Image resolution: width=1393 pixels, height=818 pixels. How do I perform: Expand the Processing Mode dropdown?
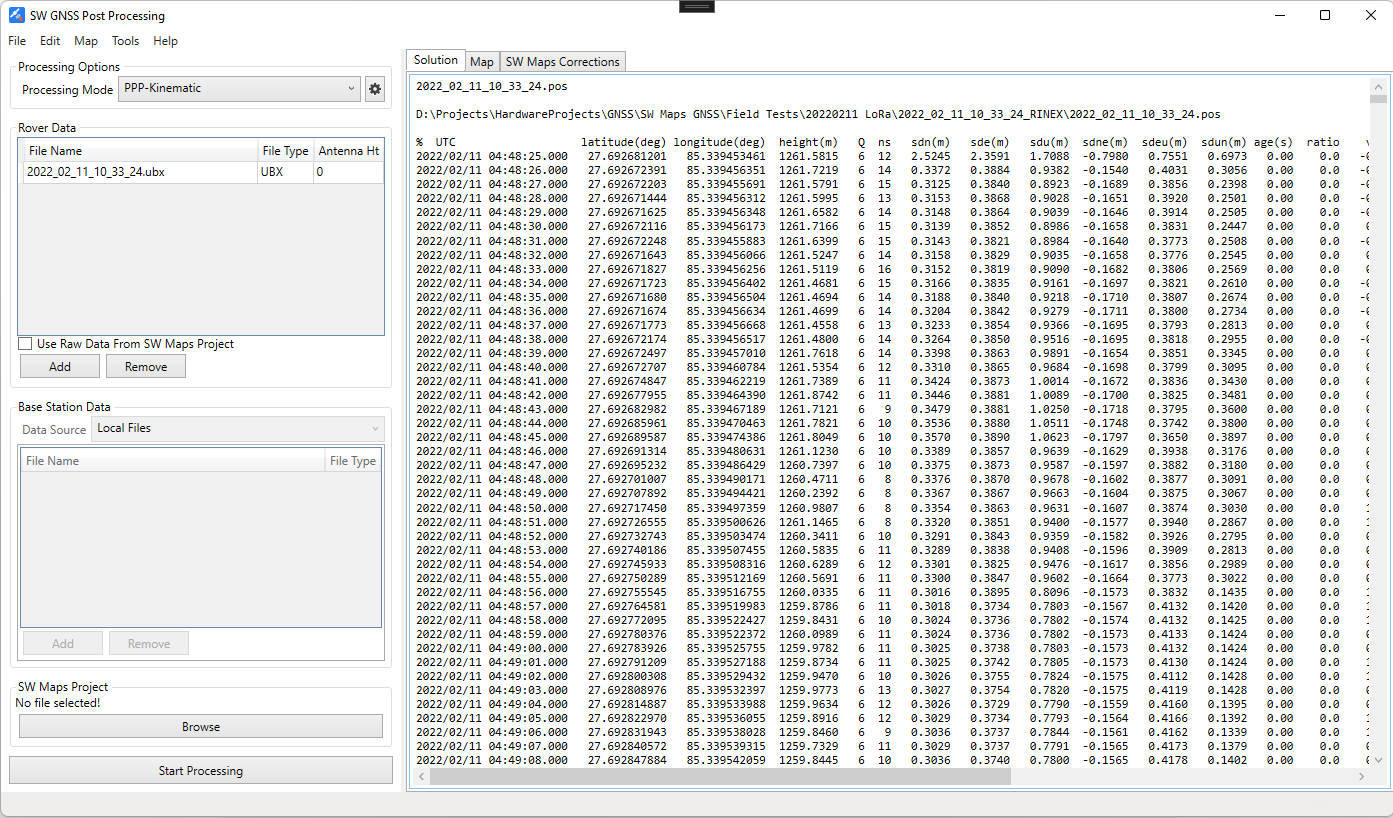239,89
